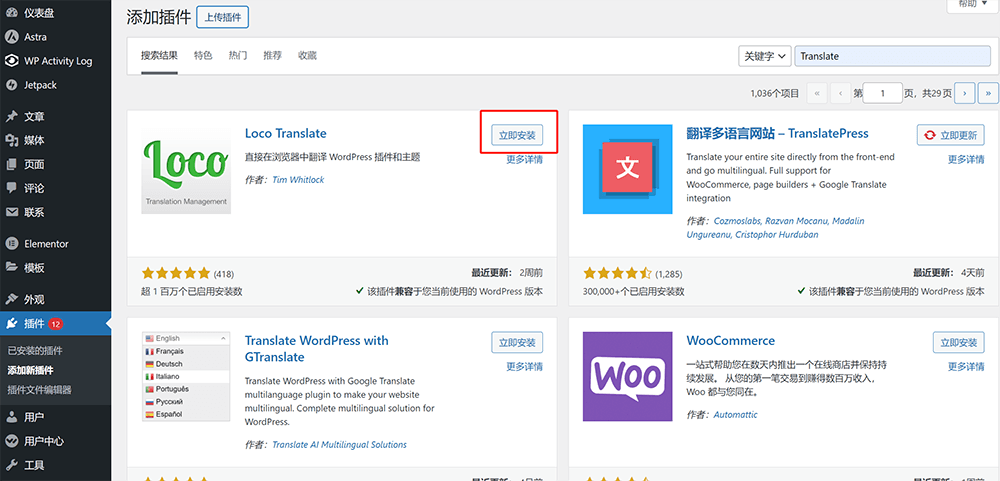The height and width of the screenshot is (481, 1000).
Task: Click the TranslatePress plugin logo
Action: pyautogui.click(x=628, y=169)
